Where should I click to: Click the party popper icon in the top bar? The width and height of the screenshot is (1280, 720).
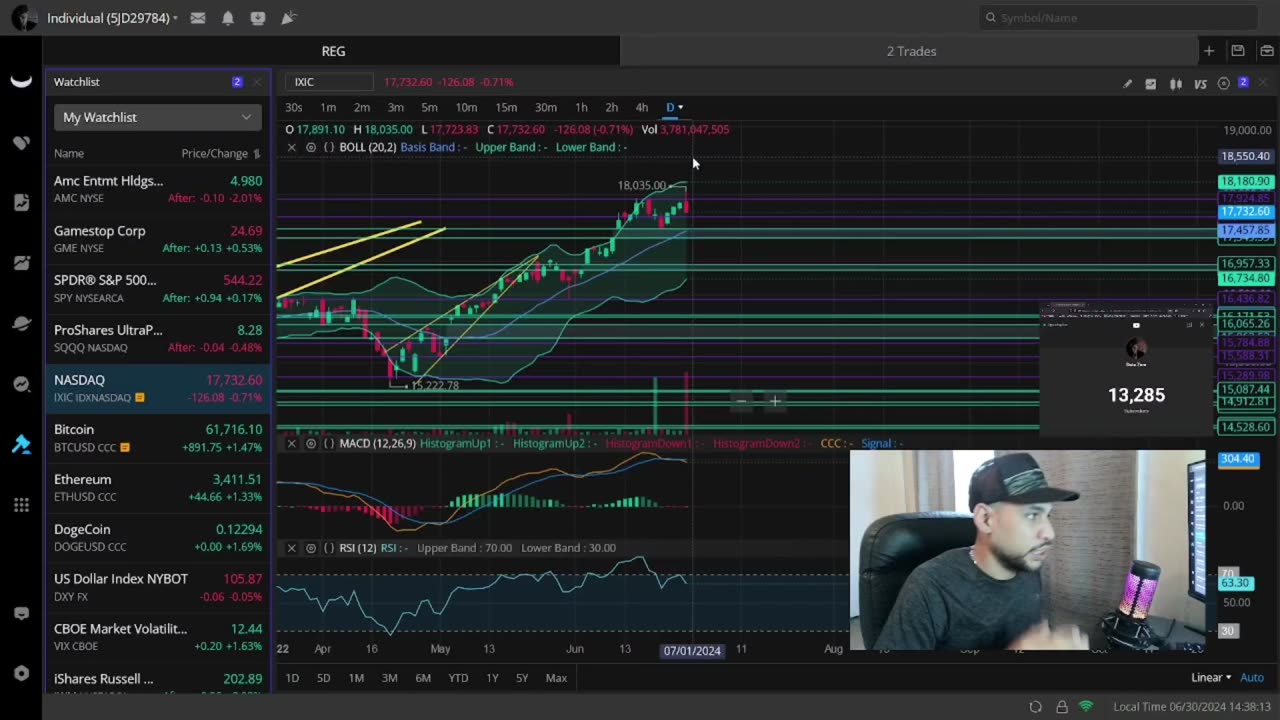pos(288,18)
